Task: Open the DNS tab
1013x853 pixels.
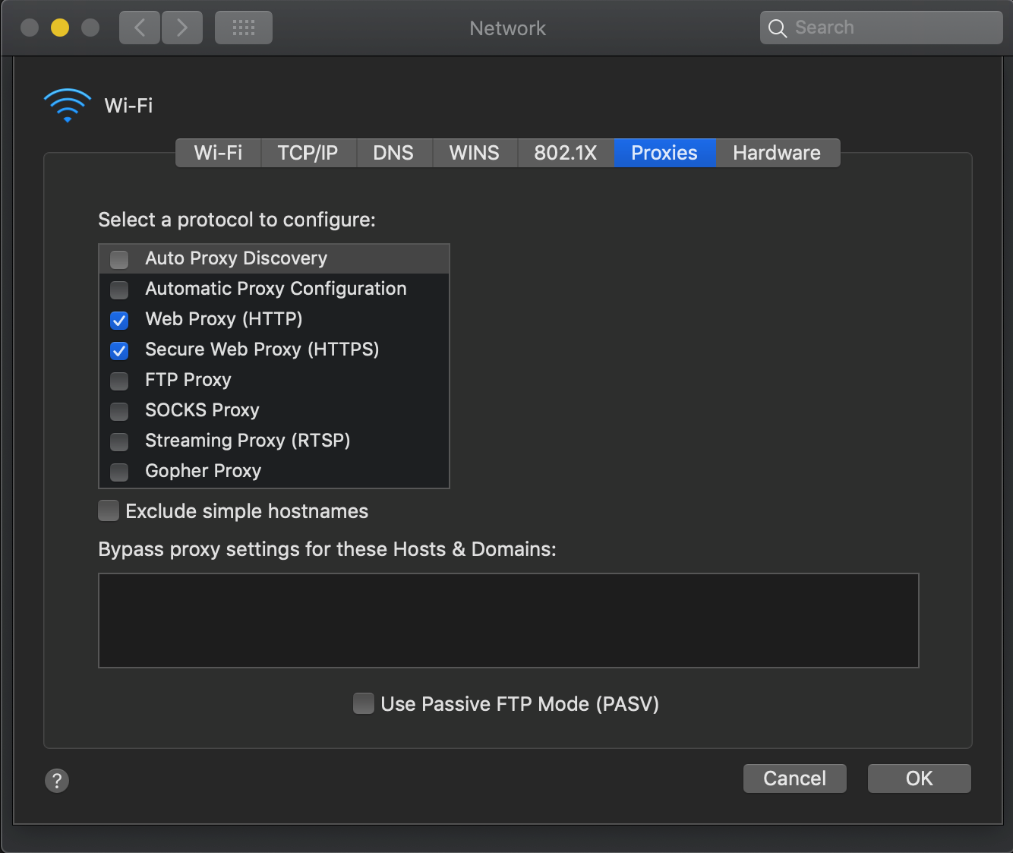Action: [393, 153]
